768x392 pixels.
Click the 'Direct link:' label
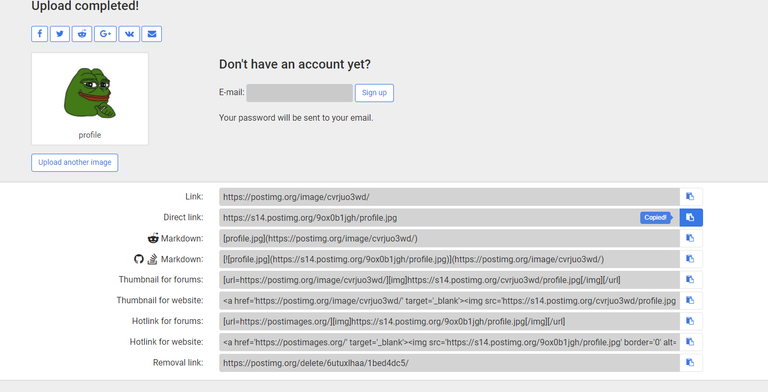(183, 217)
